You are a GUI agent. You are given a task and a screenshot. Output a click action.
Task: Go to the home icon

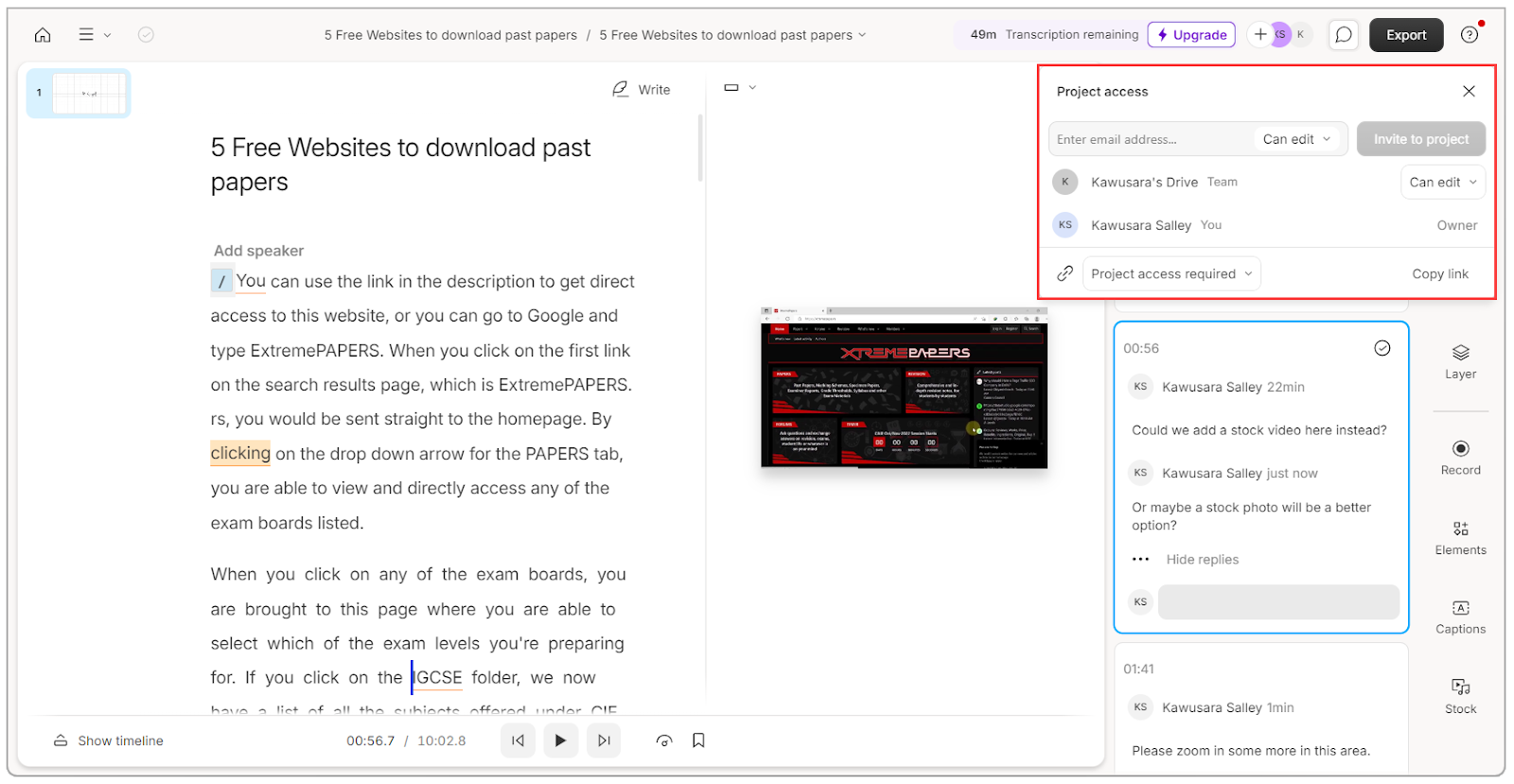[x=43, y=35]
